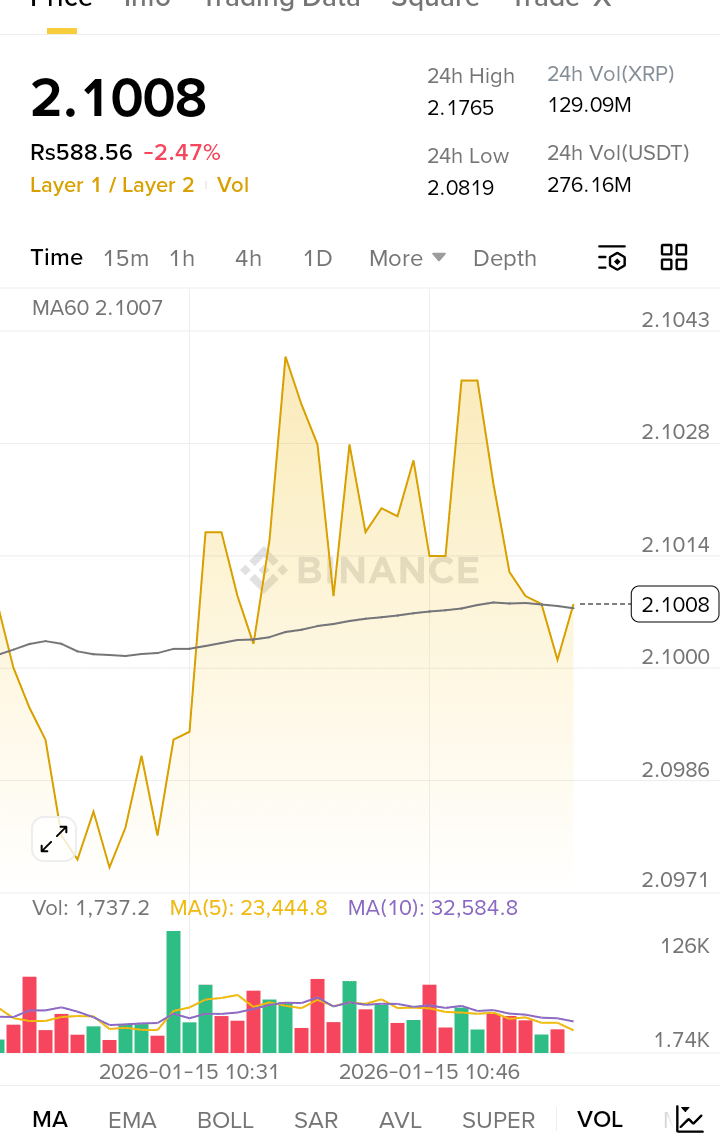Toggle the MA indicator
The height and width of the screenshot is (1144, 720).
pos(50,1119)
